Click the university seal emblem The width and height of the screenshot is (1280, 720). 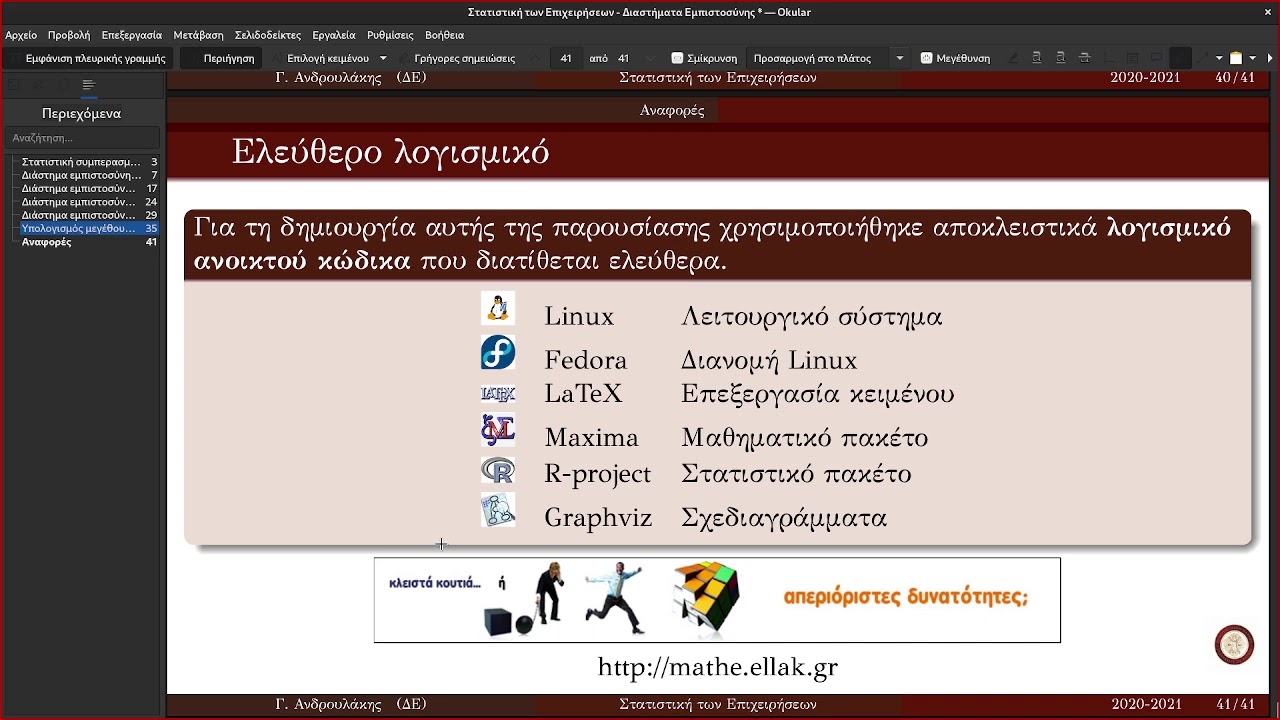pyautogui.click(x=1234, y=645)
